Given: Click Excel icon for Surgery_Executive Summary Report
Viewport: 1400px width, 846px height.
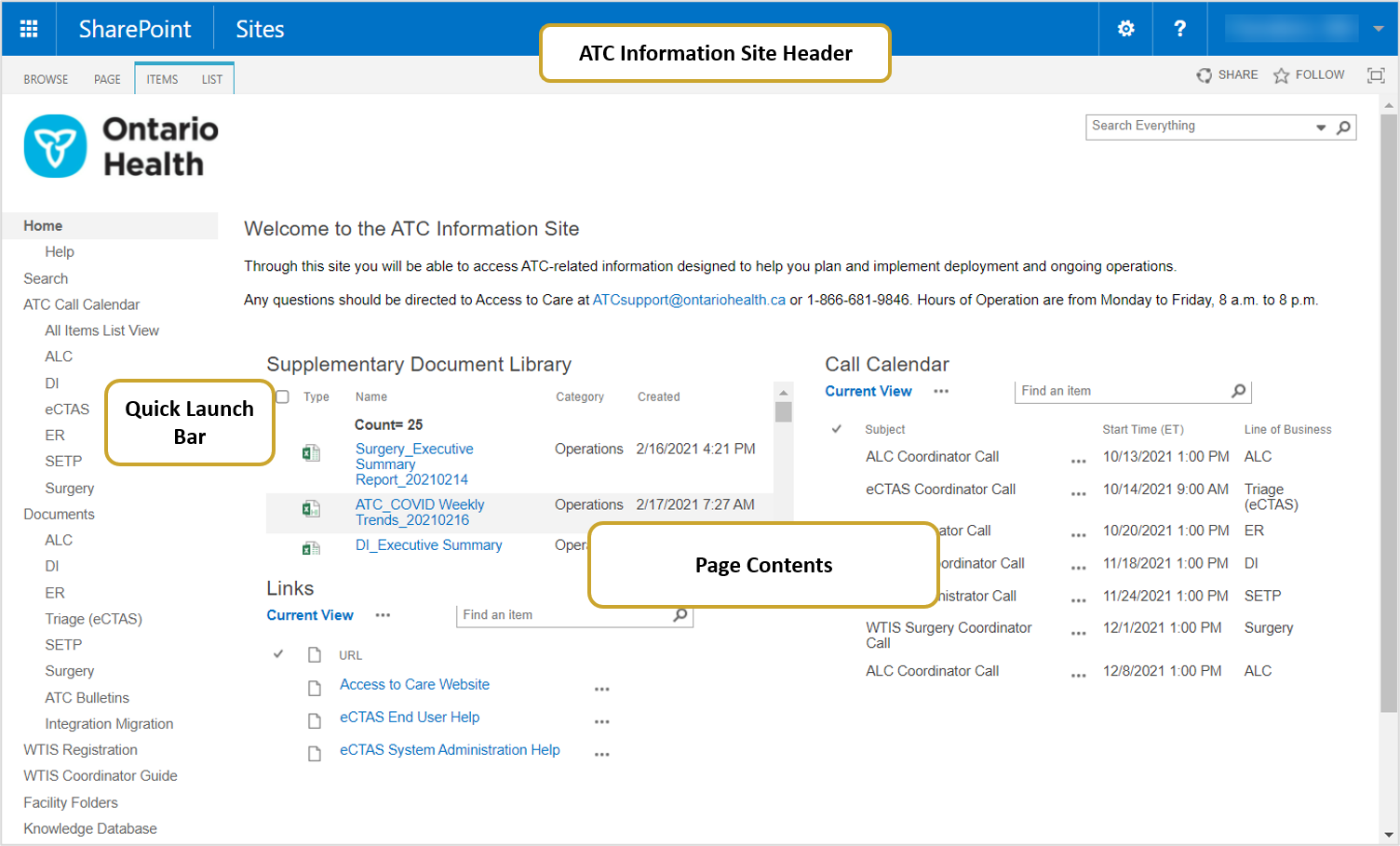Looking at the screenshot, I should pos(311,453).
